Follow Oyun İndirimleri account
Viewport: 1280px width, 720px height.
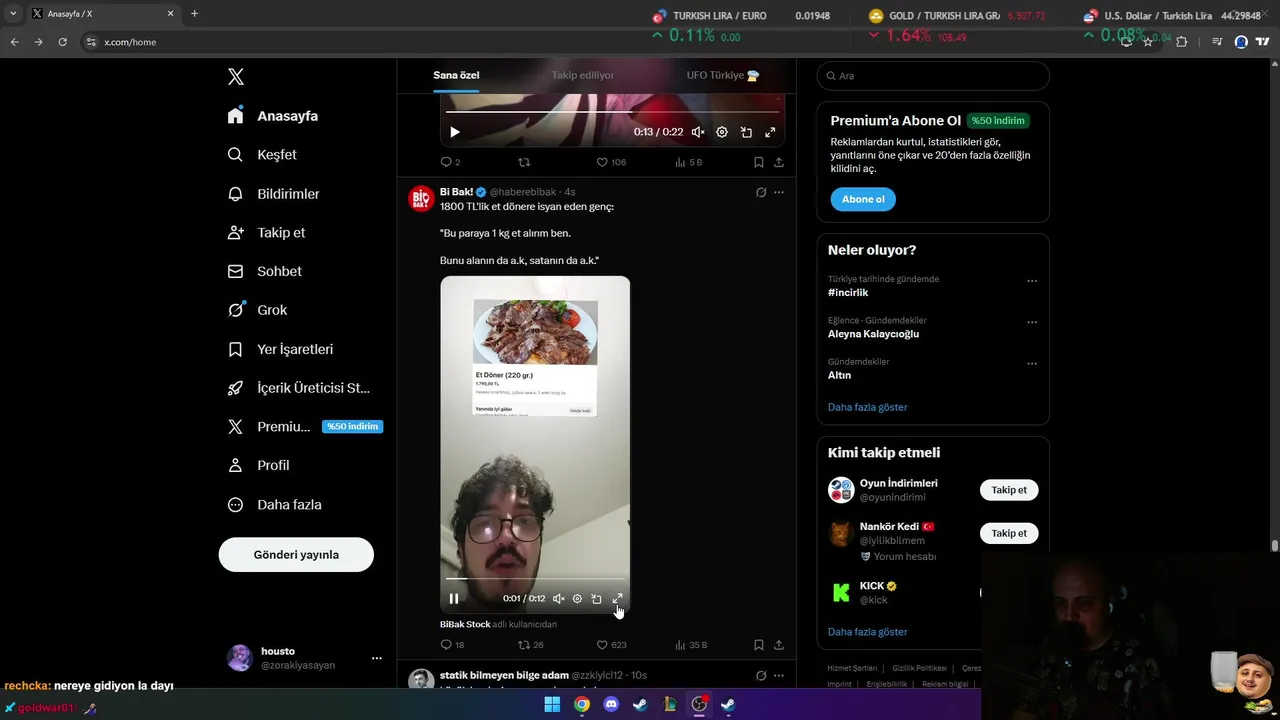click(x=1009, y=490)
